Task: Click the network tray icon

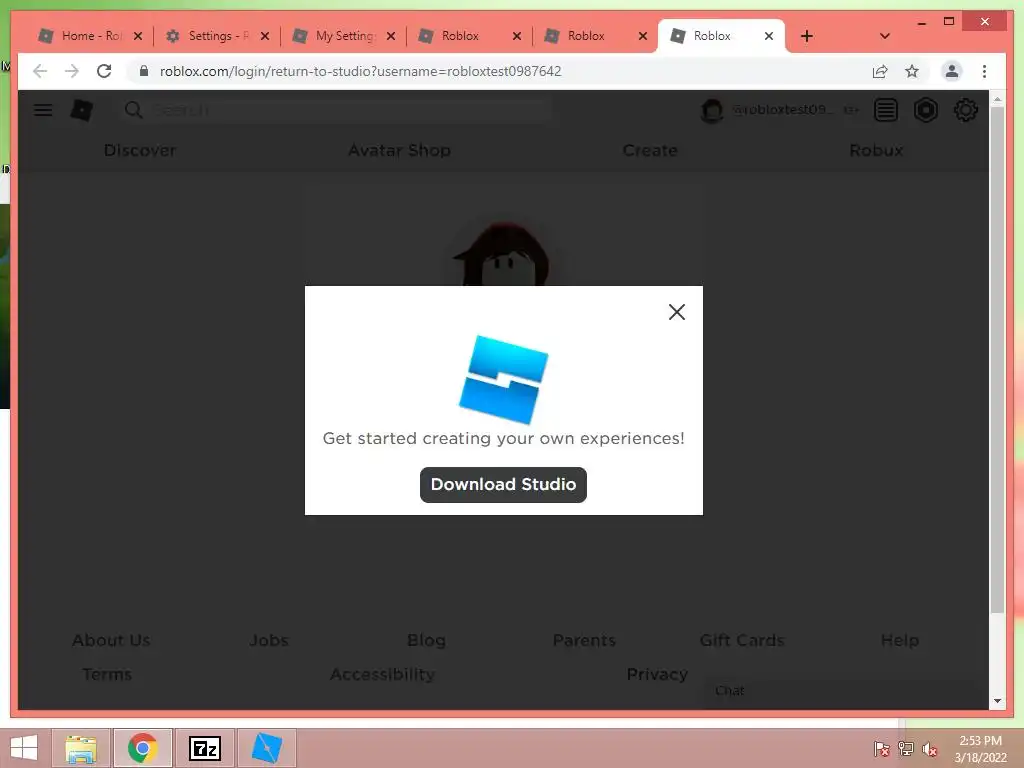Action: (906, 749)
